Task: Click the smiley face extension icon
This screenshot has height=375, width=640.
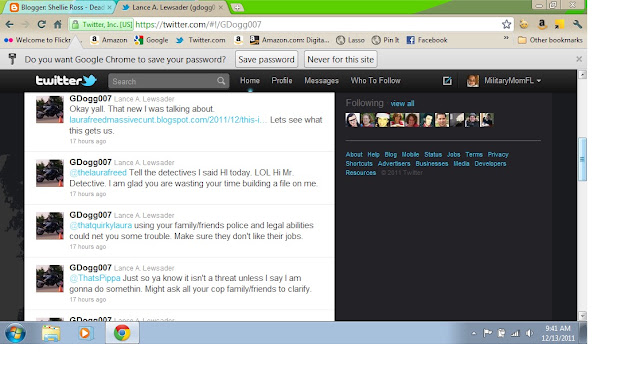Action: (524, 24)
